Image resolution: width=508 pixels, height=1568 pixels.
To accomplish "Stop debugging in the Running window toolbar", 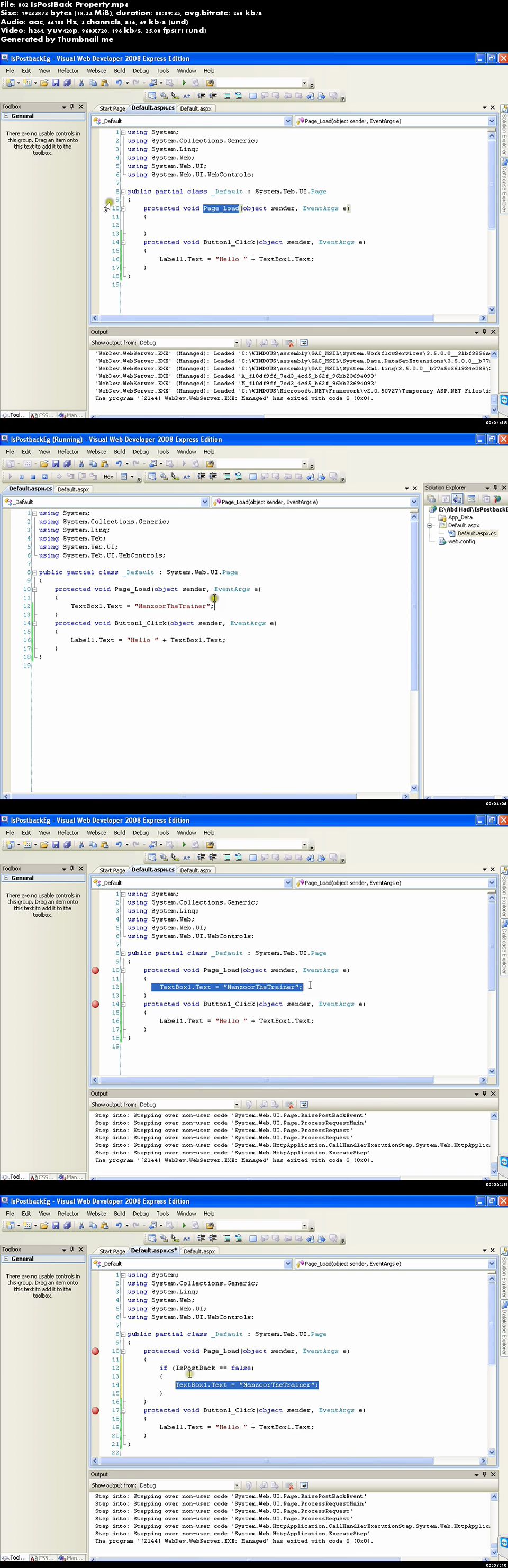I will click(33, 477).
